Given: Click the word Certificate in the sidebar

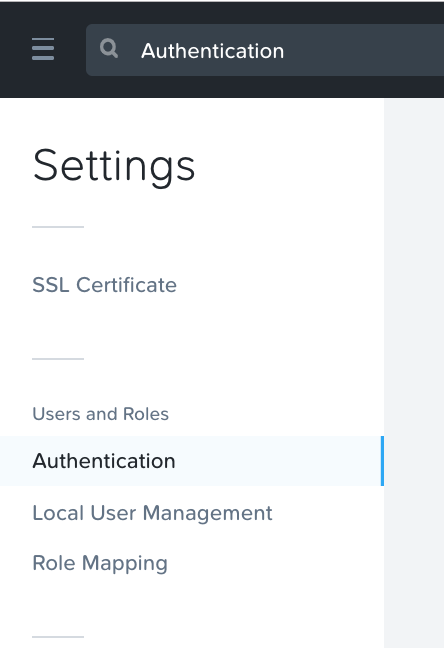Looking at the screenshot, I should coord(127,285).
